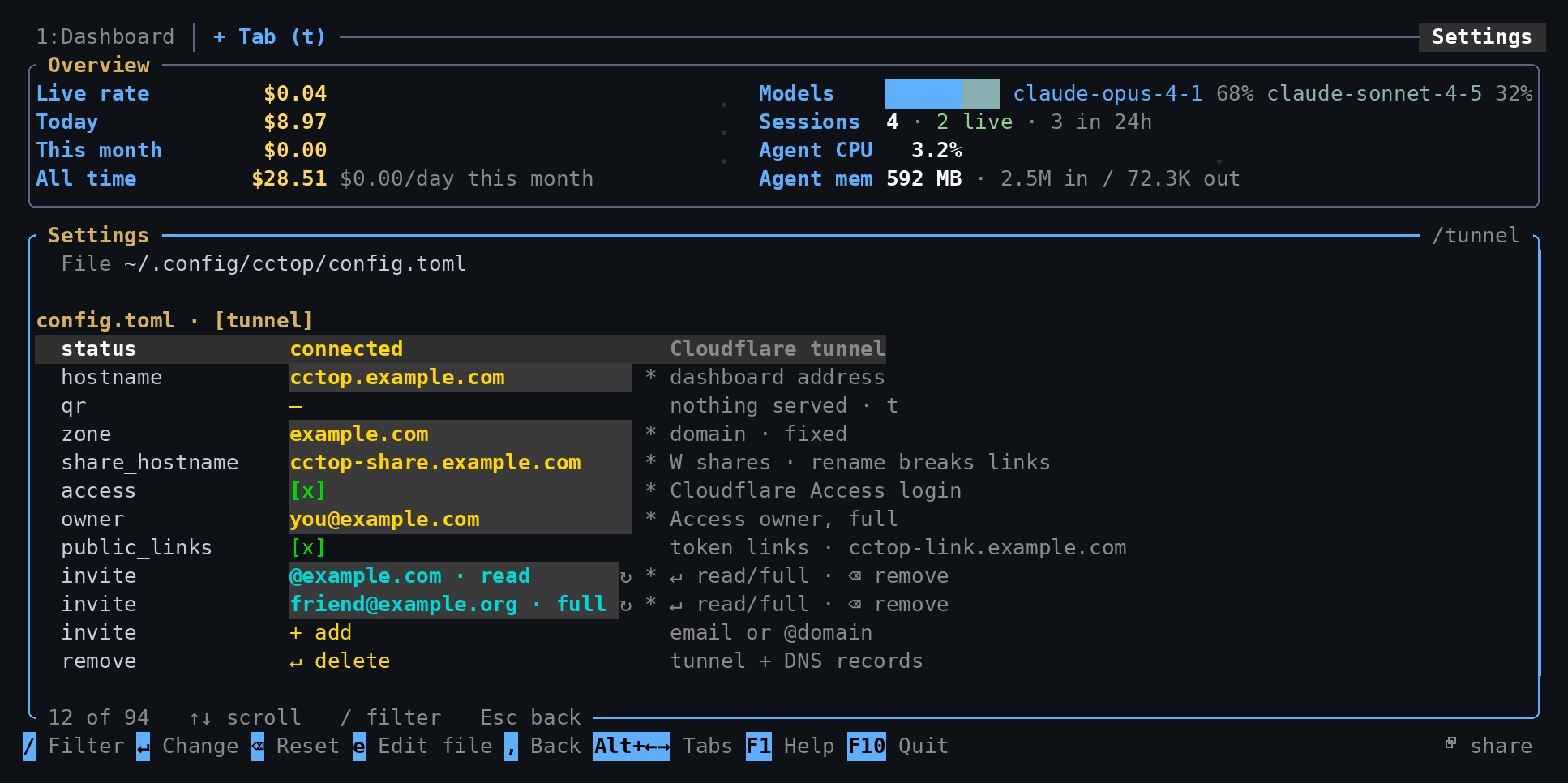The image size is (1568, 783).
Task: Click the refresh icon on the @example.com invite row
Action: [x=625, y=576]
